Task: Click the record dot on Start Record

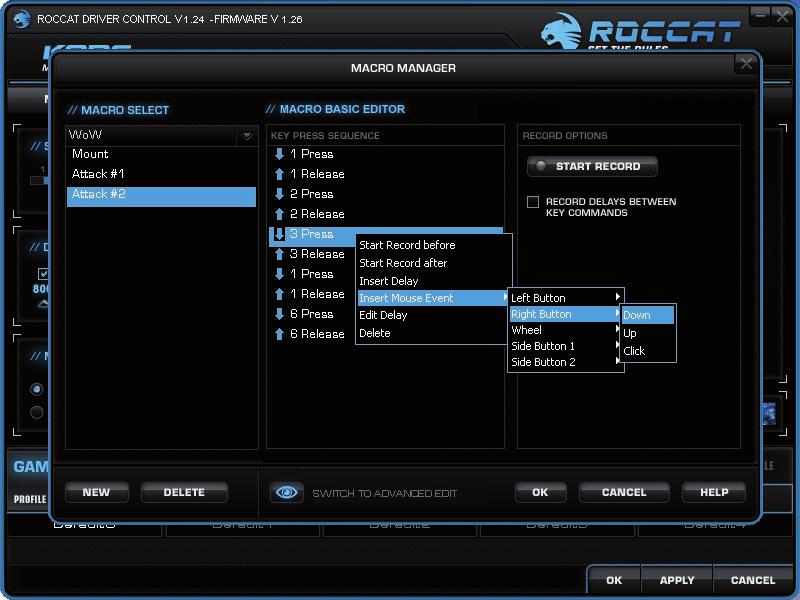Action: coord(541,166)
